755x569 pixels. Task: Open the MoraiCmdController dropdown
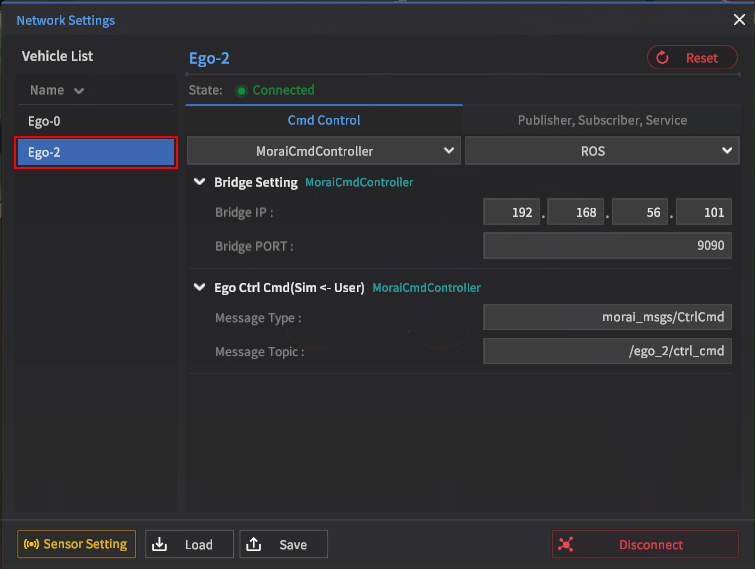pyautogui.click(x=323, y=151)
